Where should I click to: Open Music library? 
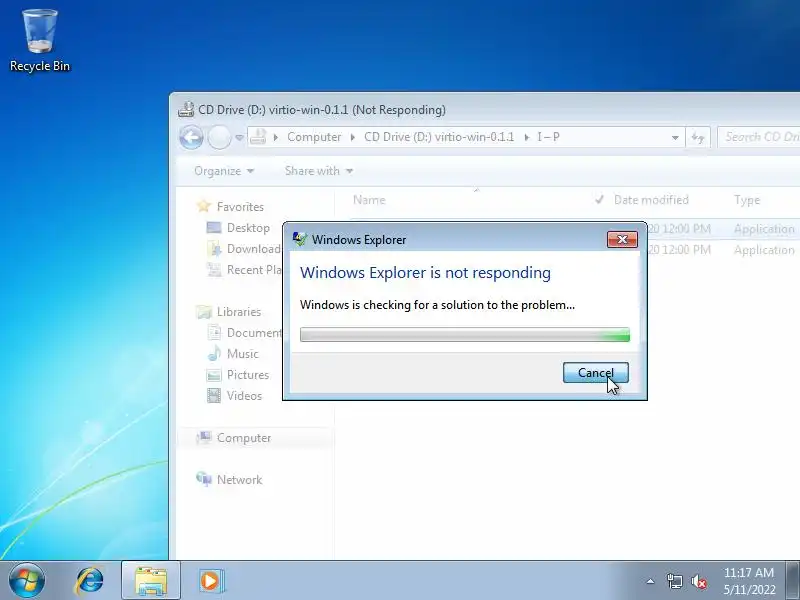[242, 354]
